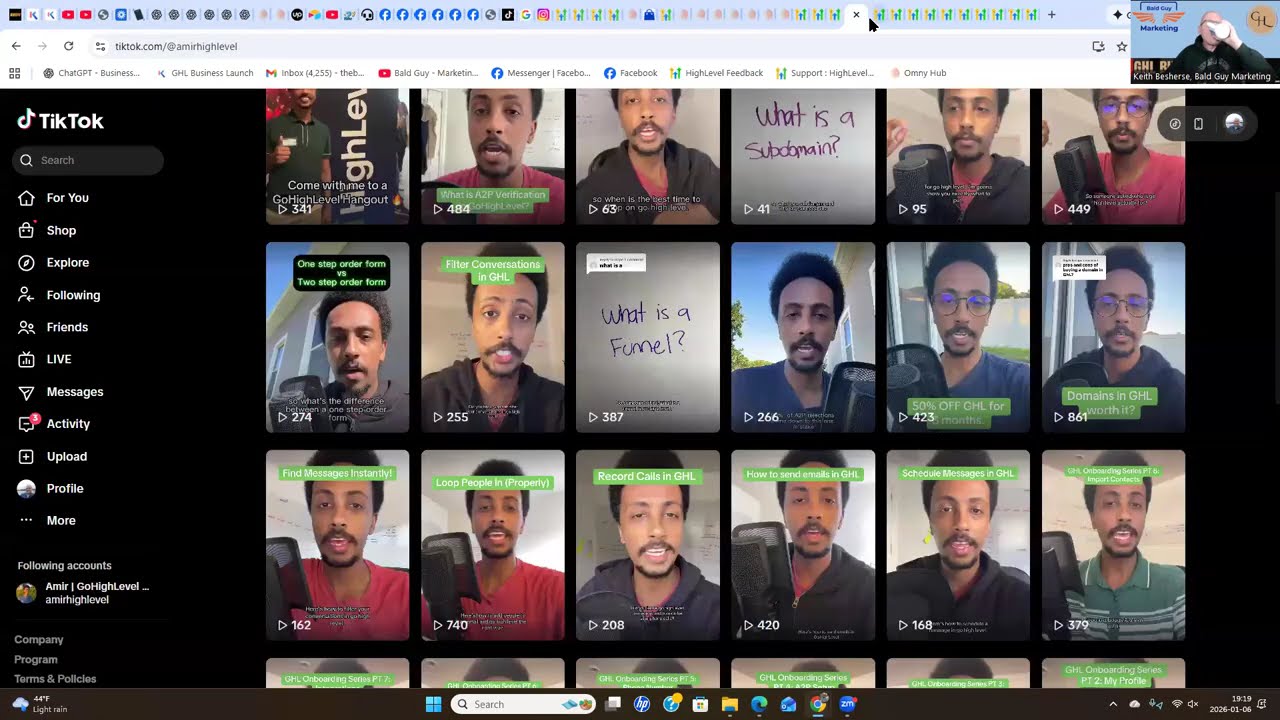
Task: Click the install app icon in address bar
Action: tap(1098, 46)
